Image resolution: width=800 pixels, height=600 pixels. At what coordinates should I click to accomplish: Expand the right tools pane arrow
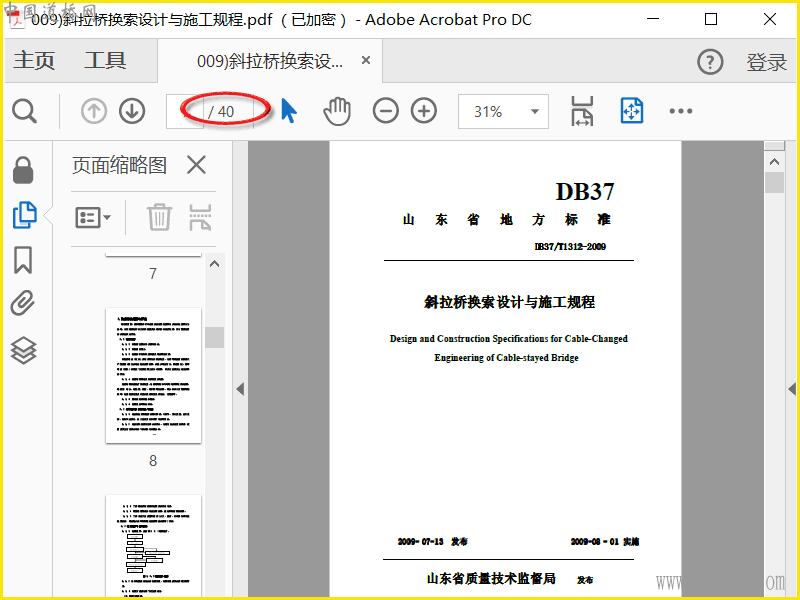coord(792,389)
